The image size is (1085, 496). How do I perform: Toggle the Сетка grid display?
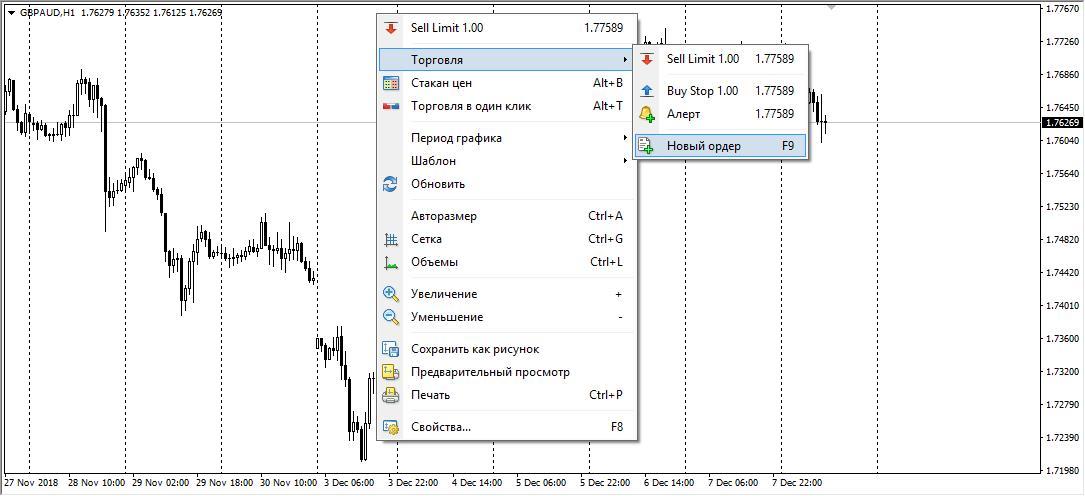pyautogui.click(x=426, y=239)
